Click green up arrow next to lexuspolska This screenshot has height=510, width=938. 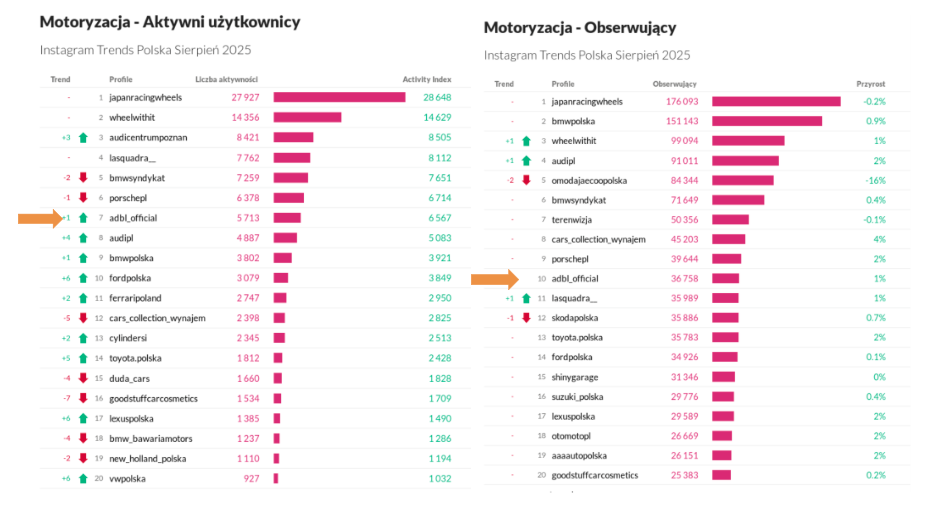pyautogui.click(x=83, y=419)
